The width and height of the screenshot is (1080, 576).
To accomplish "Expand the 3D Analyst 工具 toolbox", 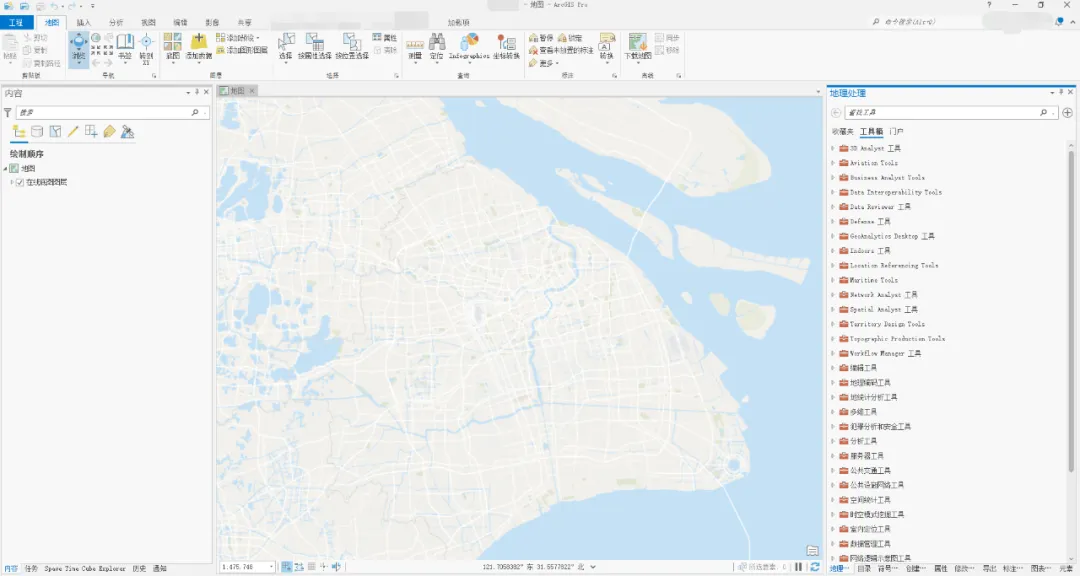I will click(x=833, y=148).
